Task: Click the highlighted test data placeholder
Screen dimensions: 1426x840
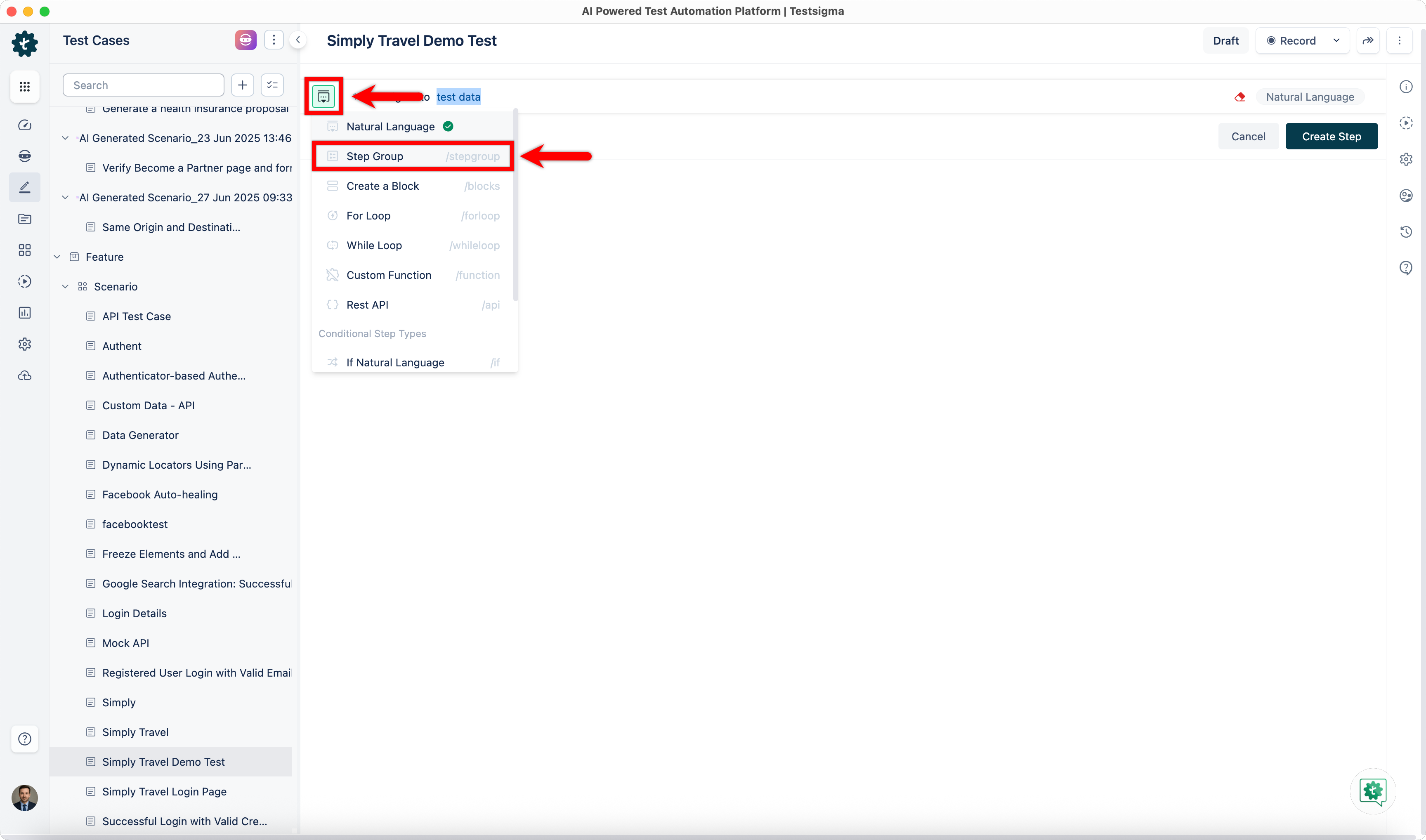Action: click(x=458, y=97)
